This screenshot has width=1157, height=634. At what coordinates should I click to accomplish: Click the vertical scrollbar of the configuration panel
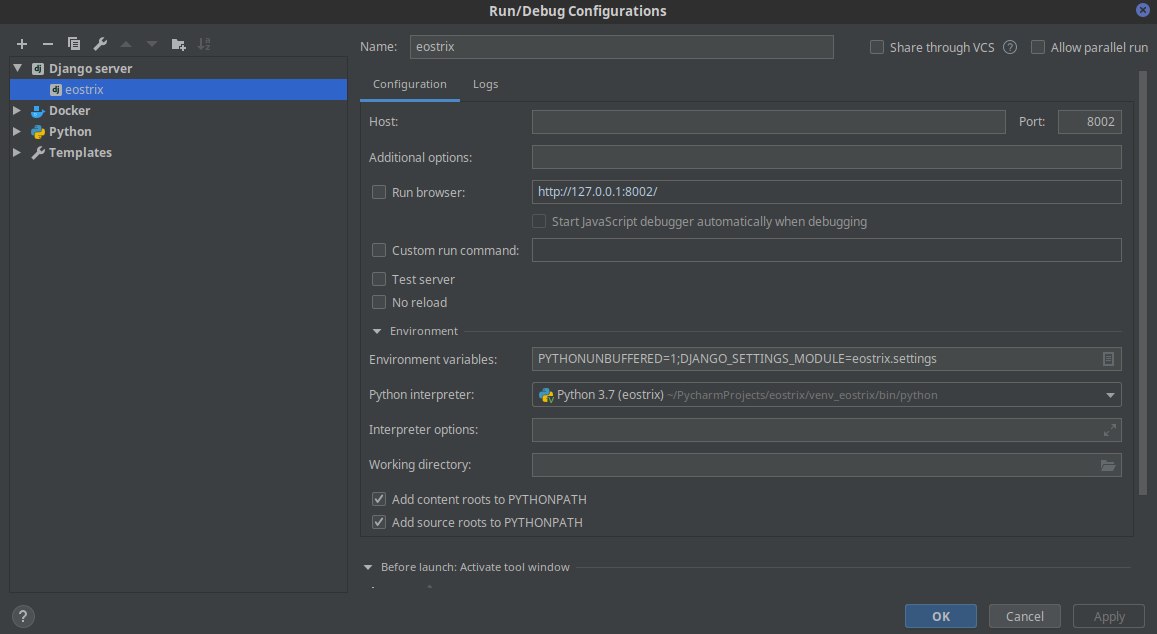(x=1143, y=283)
